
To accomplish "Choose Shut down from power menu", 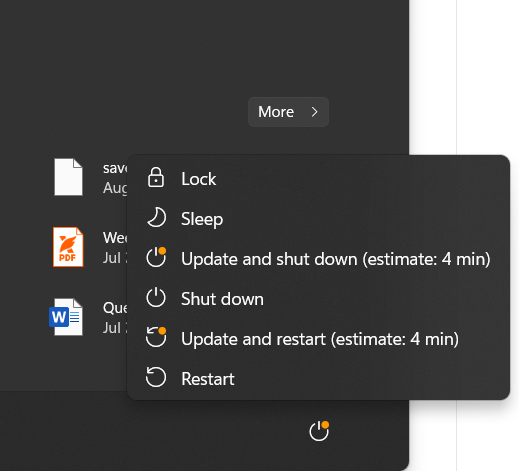I will 318,299.
